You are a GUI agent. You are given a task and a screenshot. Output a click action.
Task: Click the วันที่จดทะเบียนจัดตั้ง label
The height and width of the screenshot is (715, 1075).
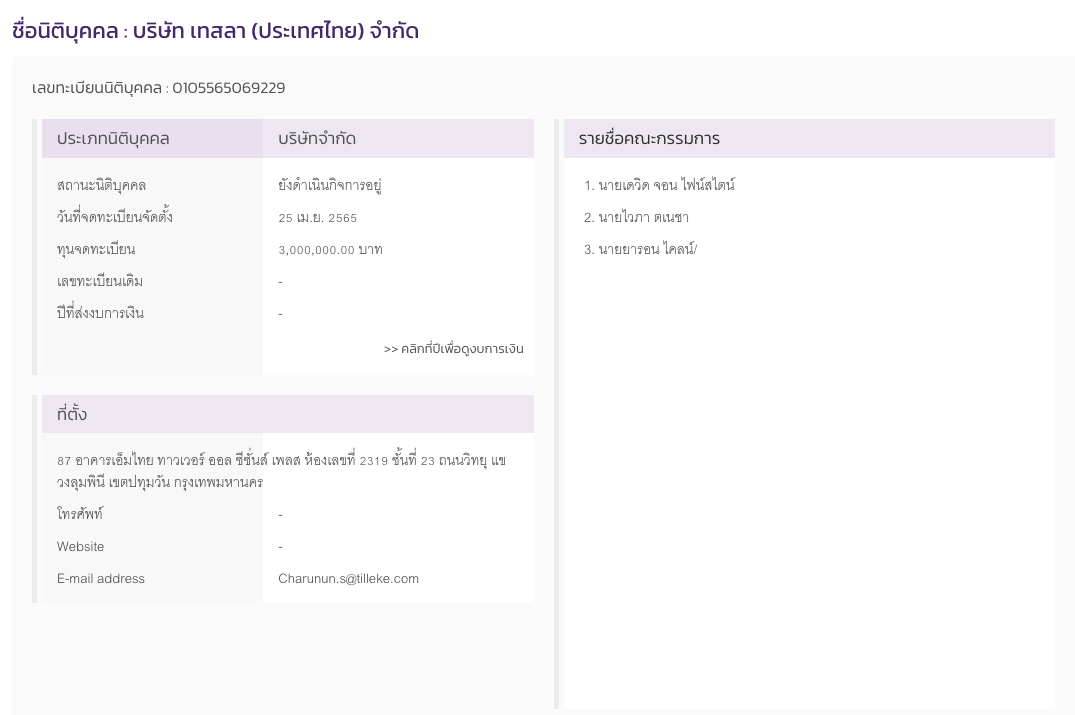coord(114,217)
